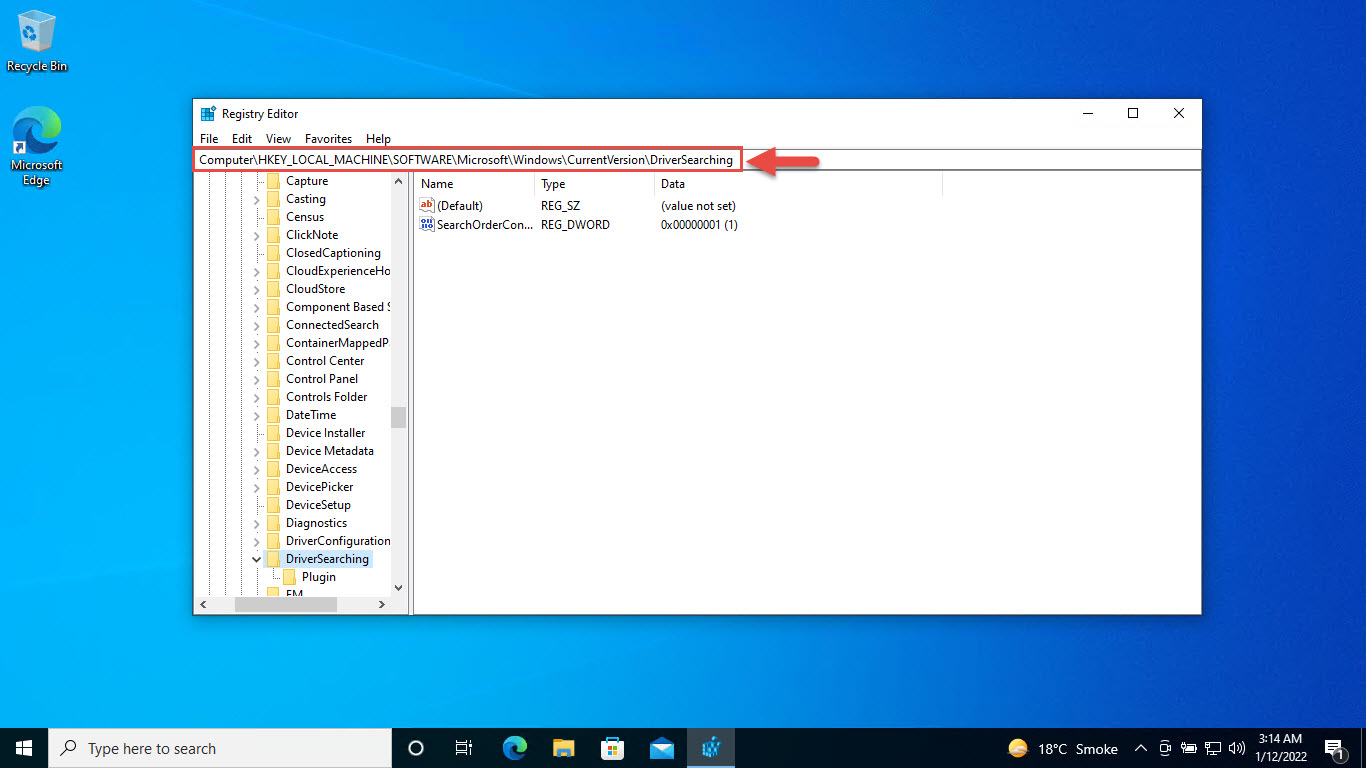Open the File menu
Viewport: 1366px width, 768px height.
tap(209, 139)
